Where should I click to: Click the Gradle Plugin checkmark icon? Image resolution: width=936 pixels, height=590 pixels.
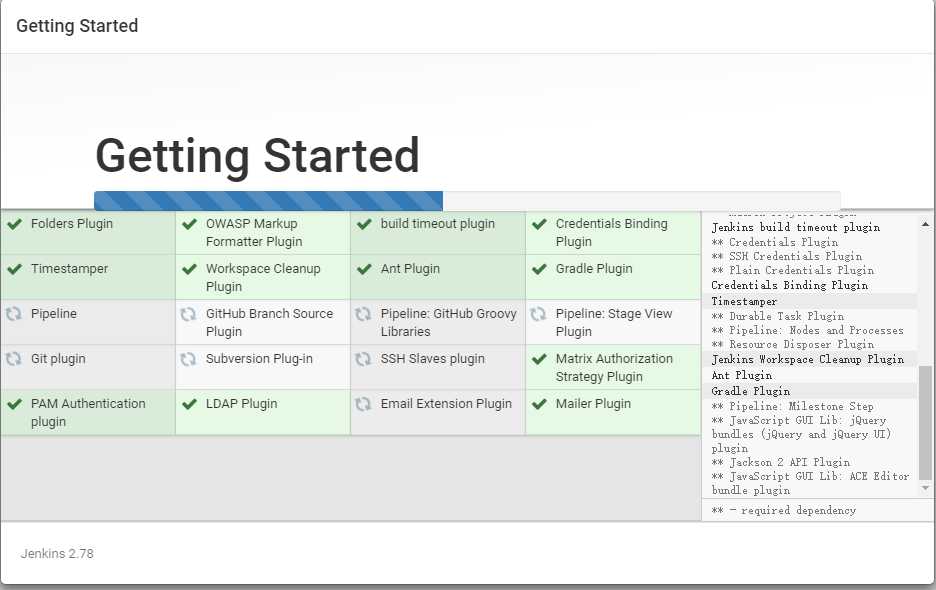(x=539, y=269)
